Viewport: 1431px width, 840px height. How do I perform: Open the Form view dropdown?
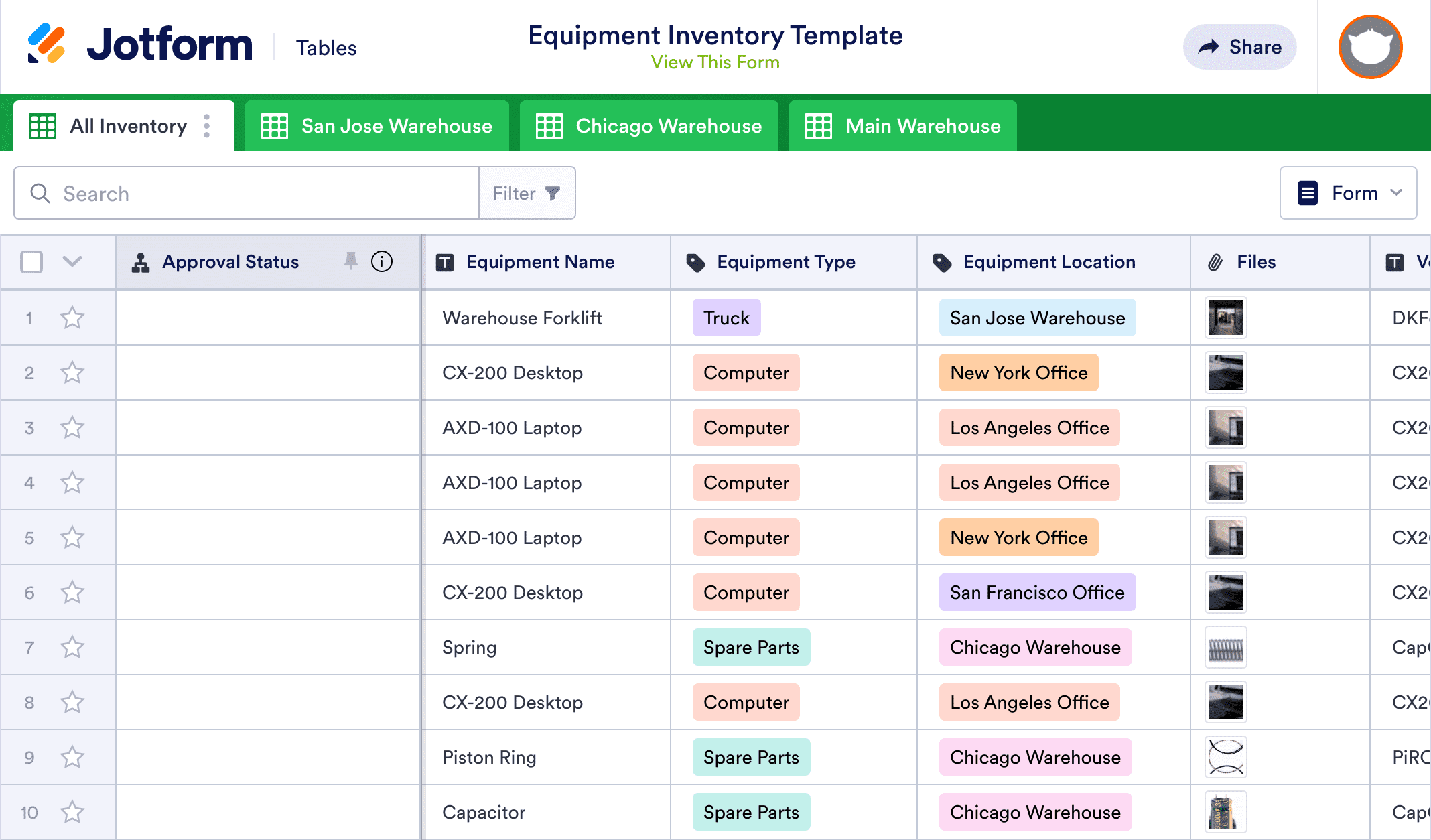tap(1348, 193)
